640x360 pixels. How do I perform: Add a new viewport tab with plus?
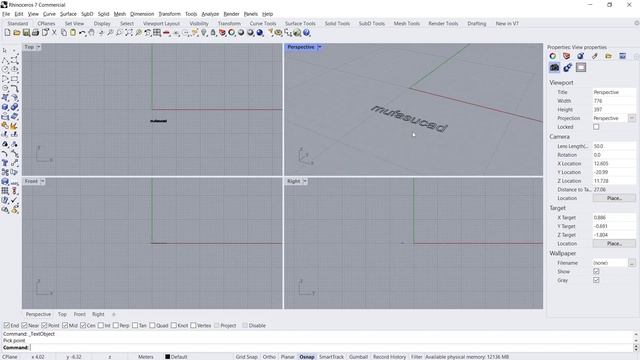(x=114, y=314)
